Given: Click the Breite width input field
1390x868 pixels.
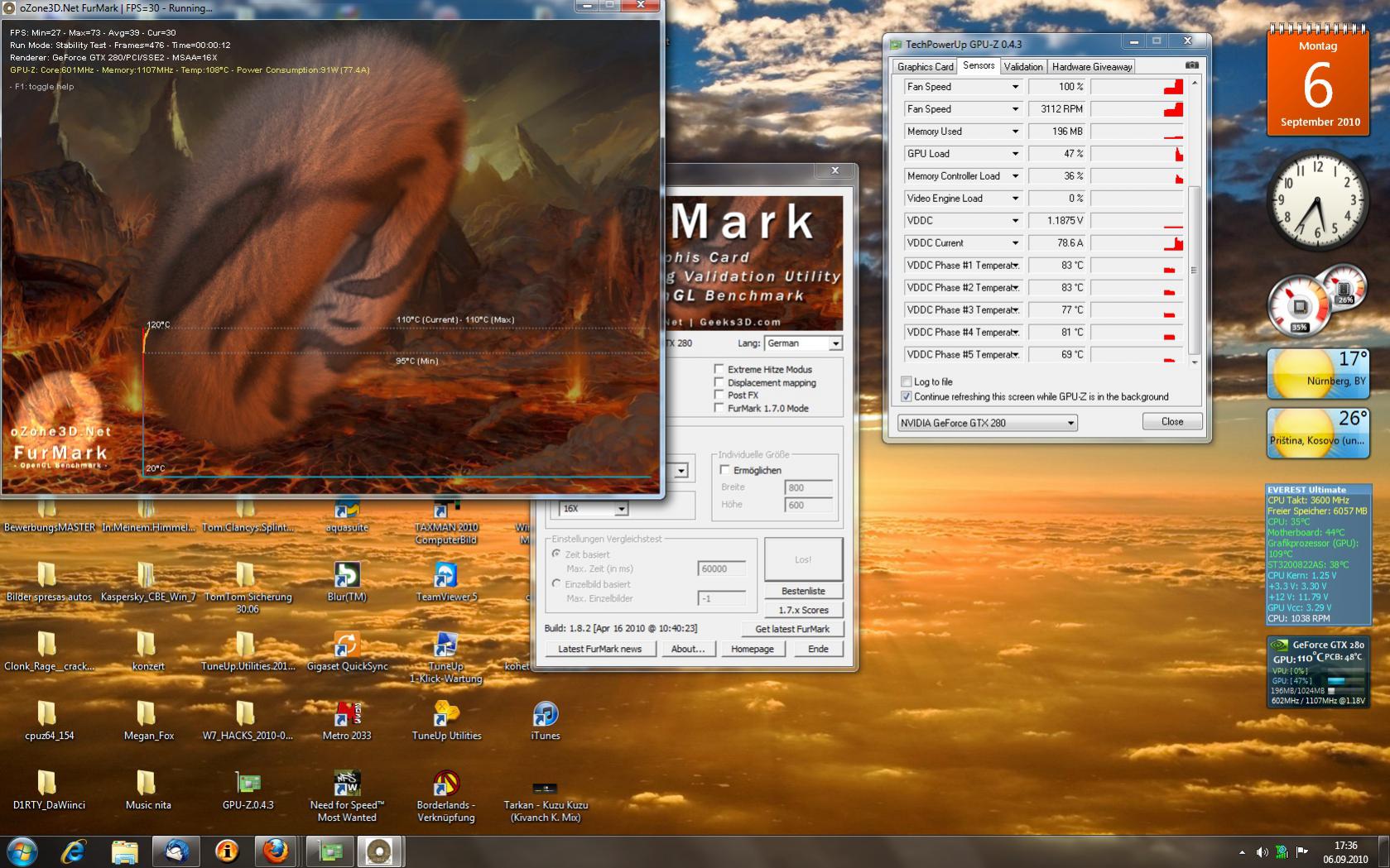Looking at the screenshot, I should (x=808, y=487).
